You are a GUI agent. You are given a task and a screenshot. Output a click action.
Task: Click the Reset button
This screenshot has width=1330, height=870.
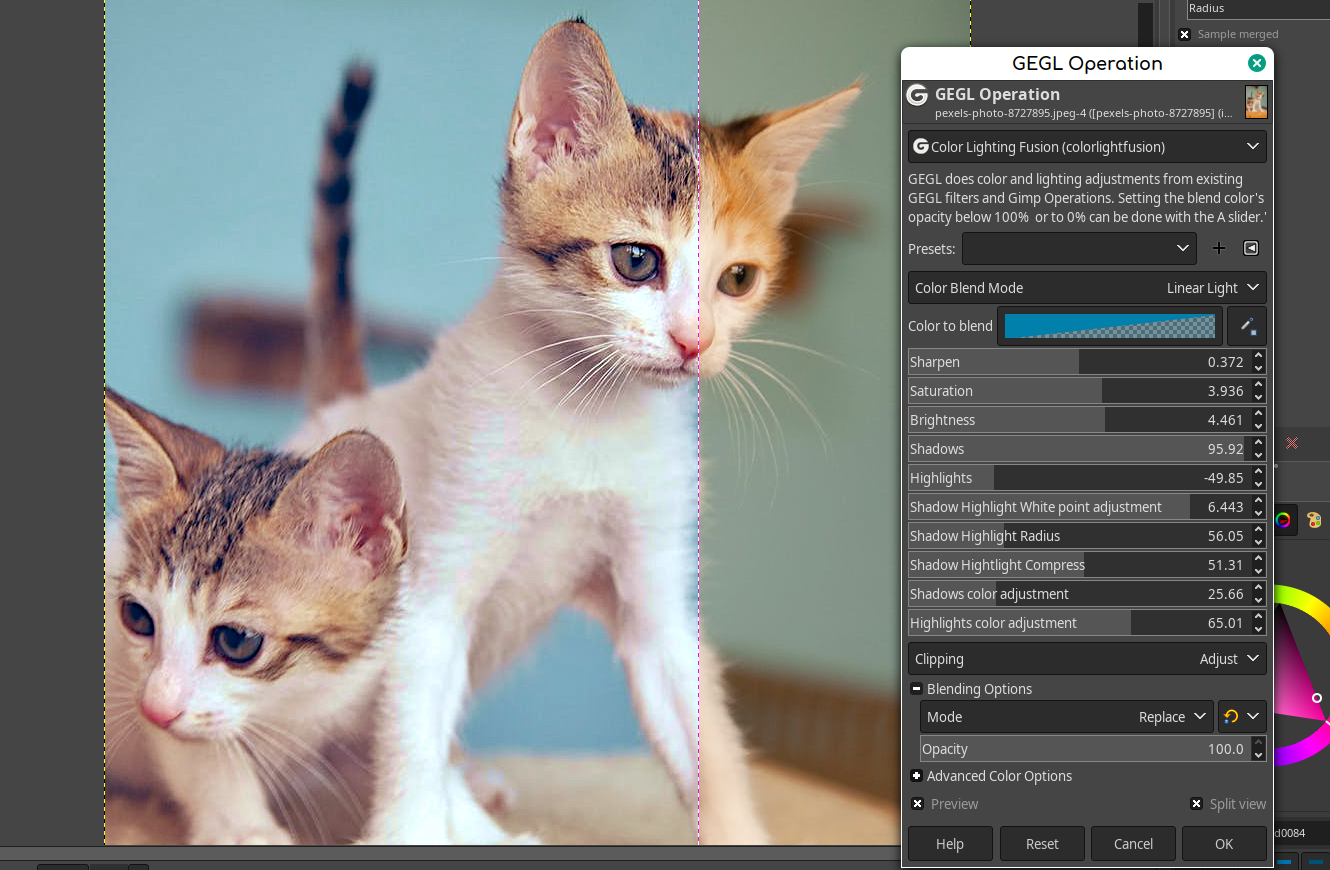pyautogui.click(x=1042, y=844)
